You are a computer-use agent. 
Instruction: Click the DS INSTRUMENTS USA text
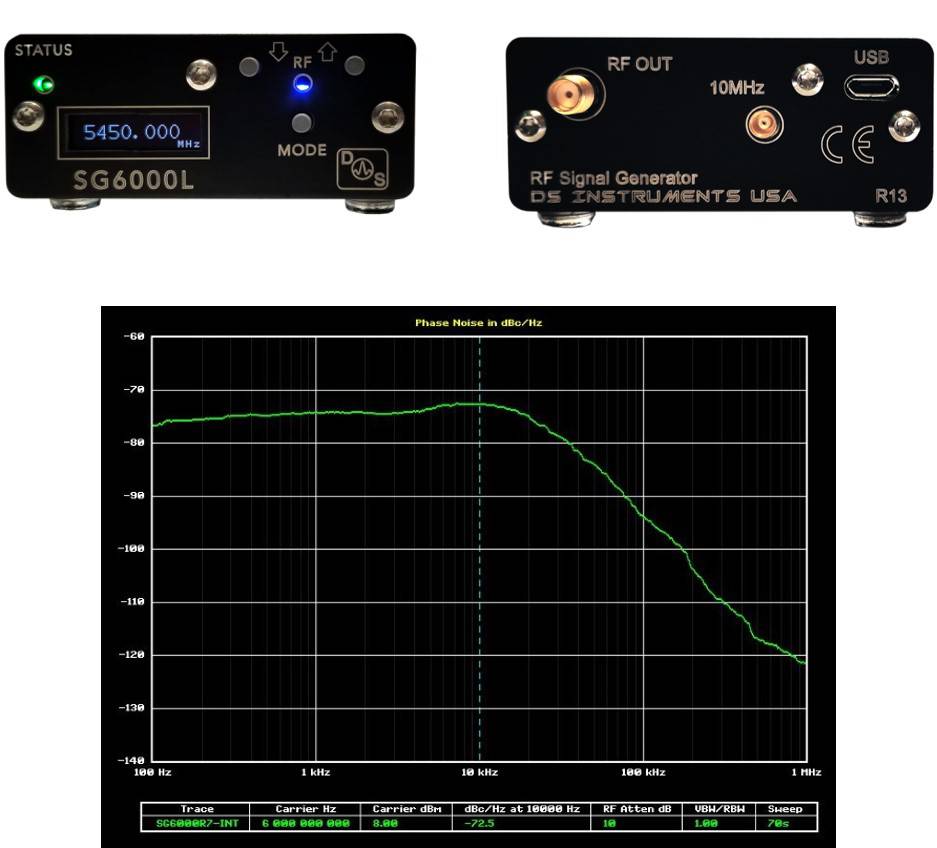[x=663, y=196]
